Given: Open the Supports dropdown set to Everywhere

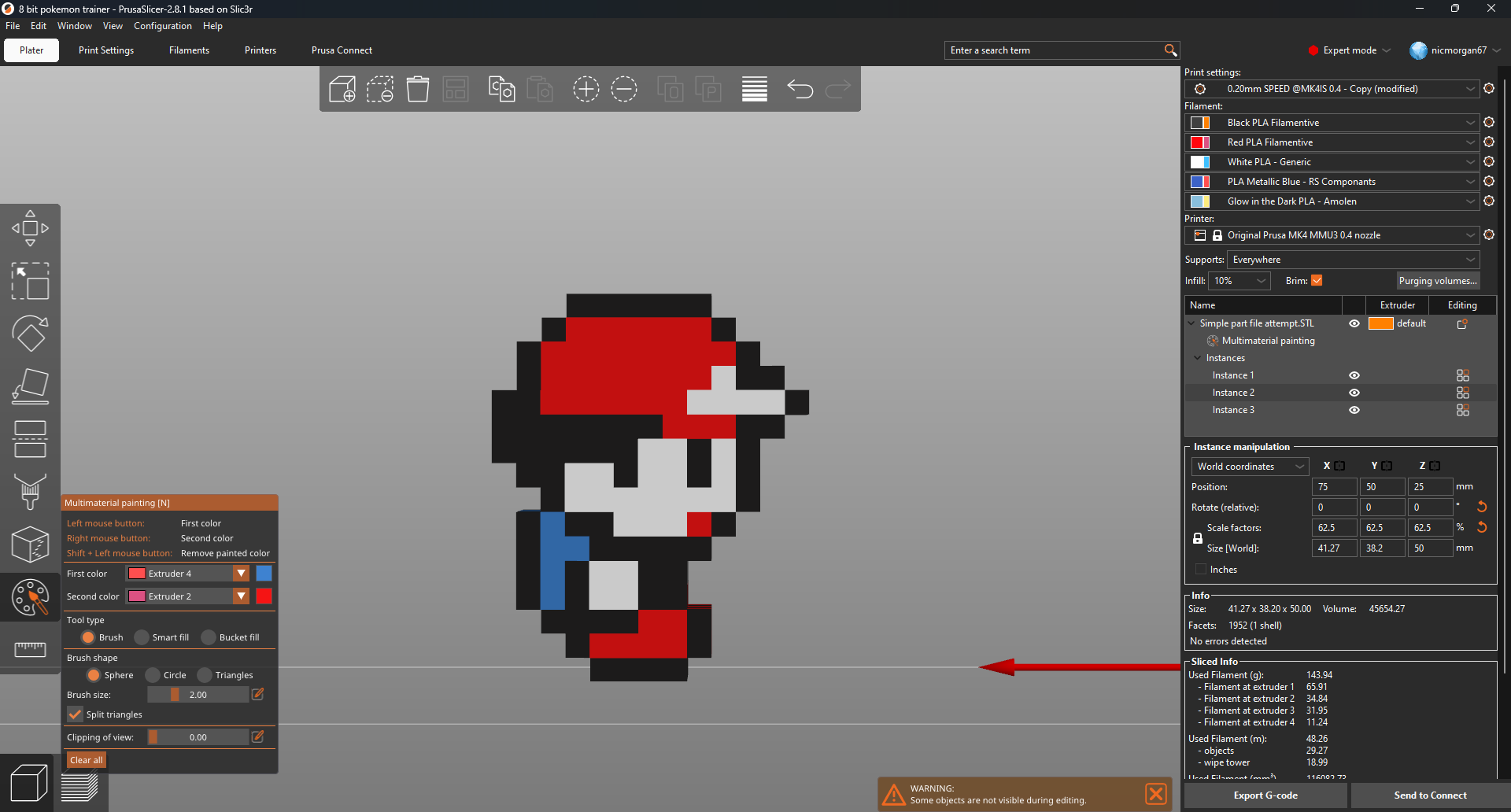Looking at the screenshot, I should click(x=1350, y=259).
